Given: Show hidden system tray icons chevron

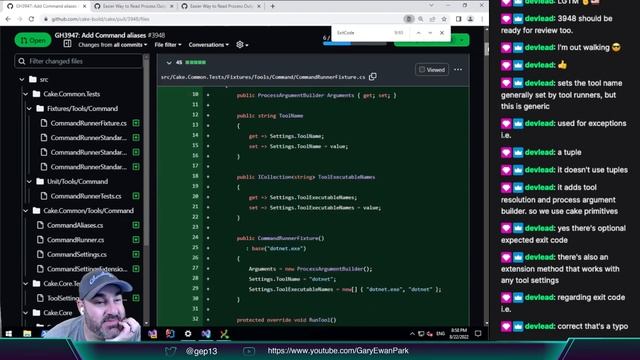Looking at the screenshot, I should click(x=412, y=334).
